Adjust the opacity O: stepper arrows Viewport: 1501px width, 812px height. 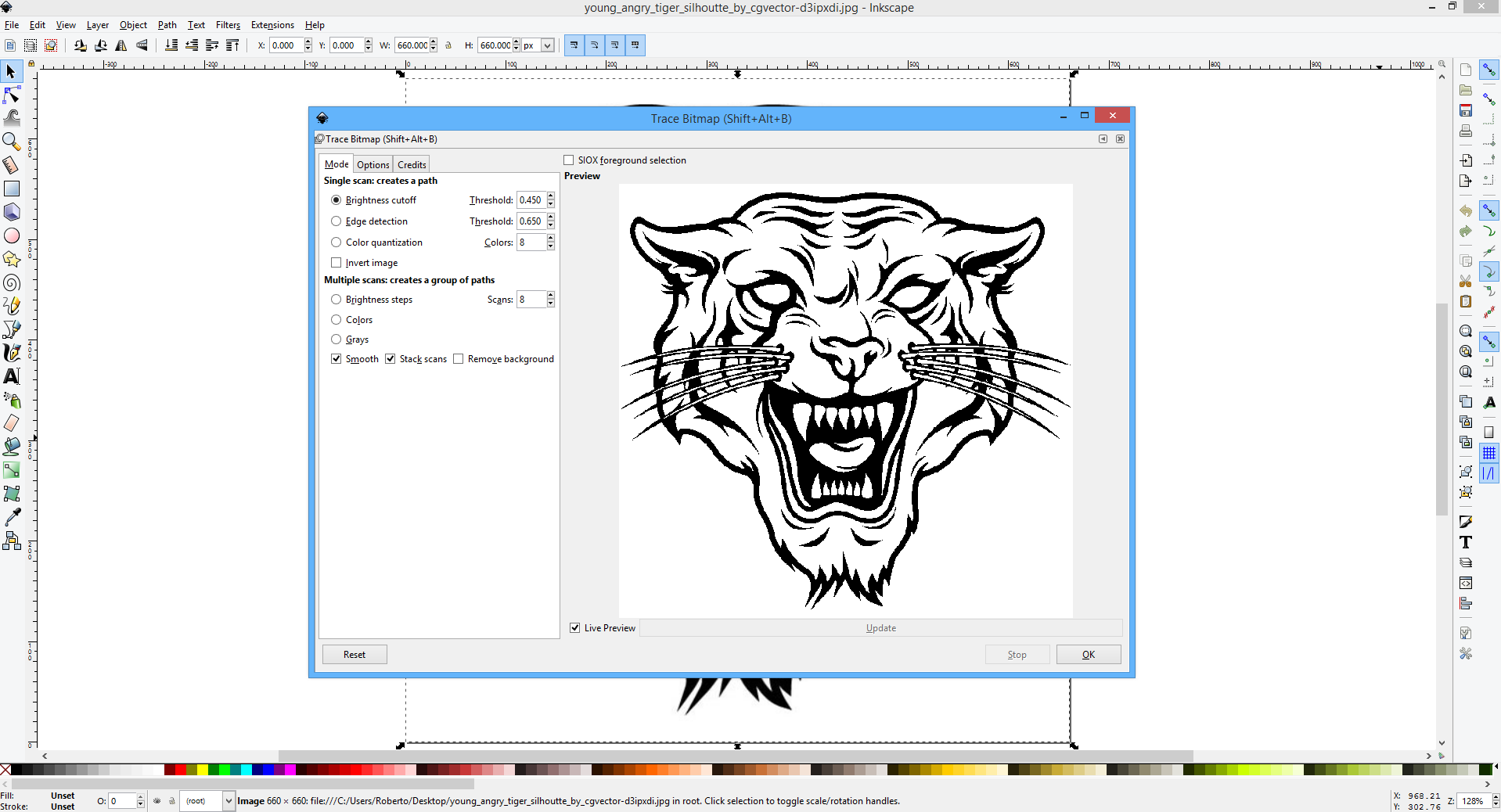(141, 801)
